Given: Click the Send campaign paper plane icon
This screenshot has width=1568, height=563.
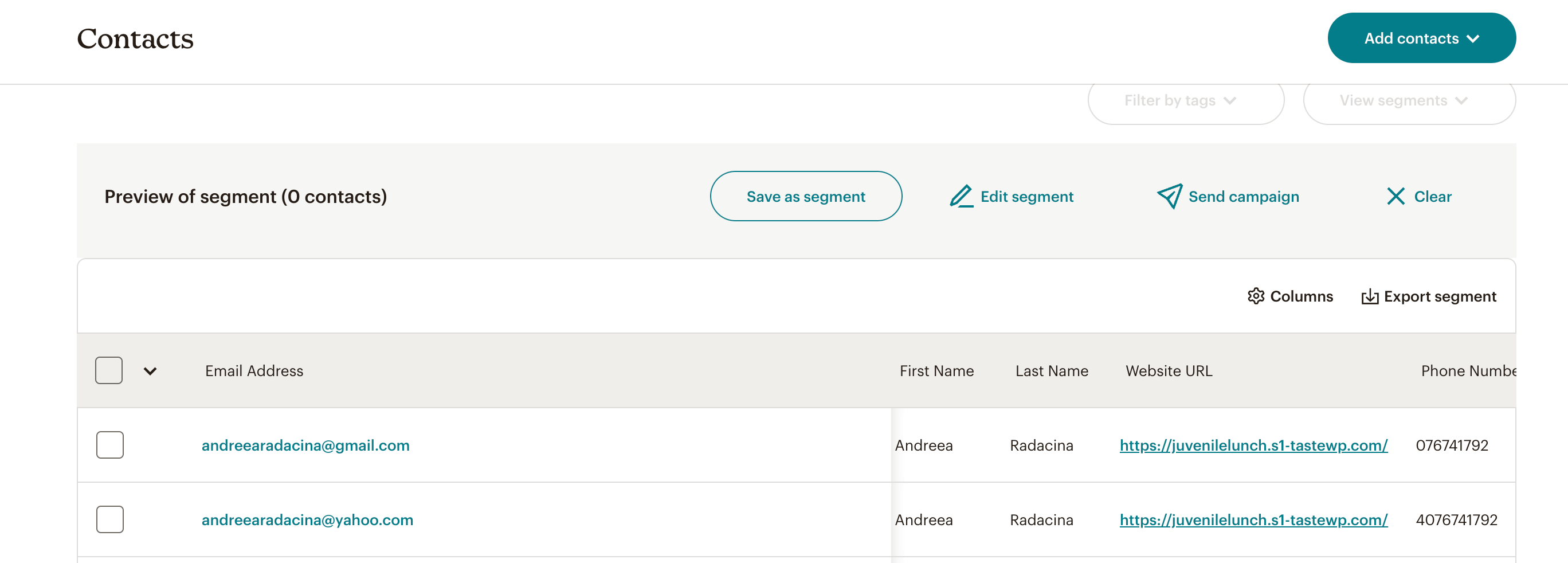Looking at the screenshot, I should click(1169, 197).
